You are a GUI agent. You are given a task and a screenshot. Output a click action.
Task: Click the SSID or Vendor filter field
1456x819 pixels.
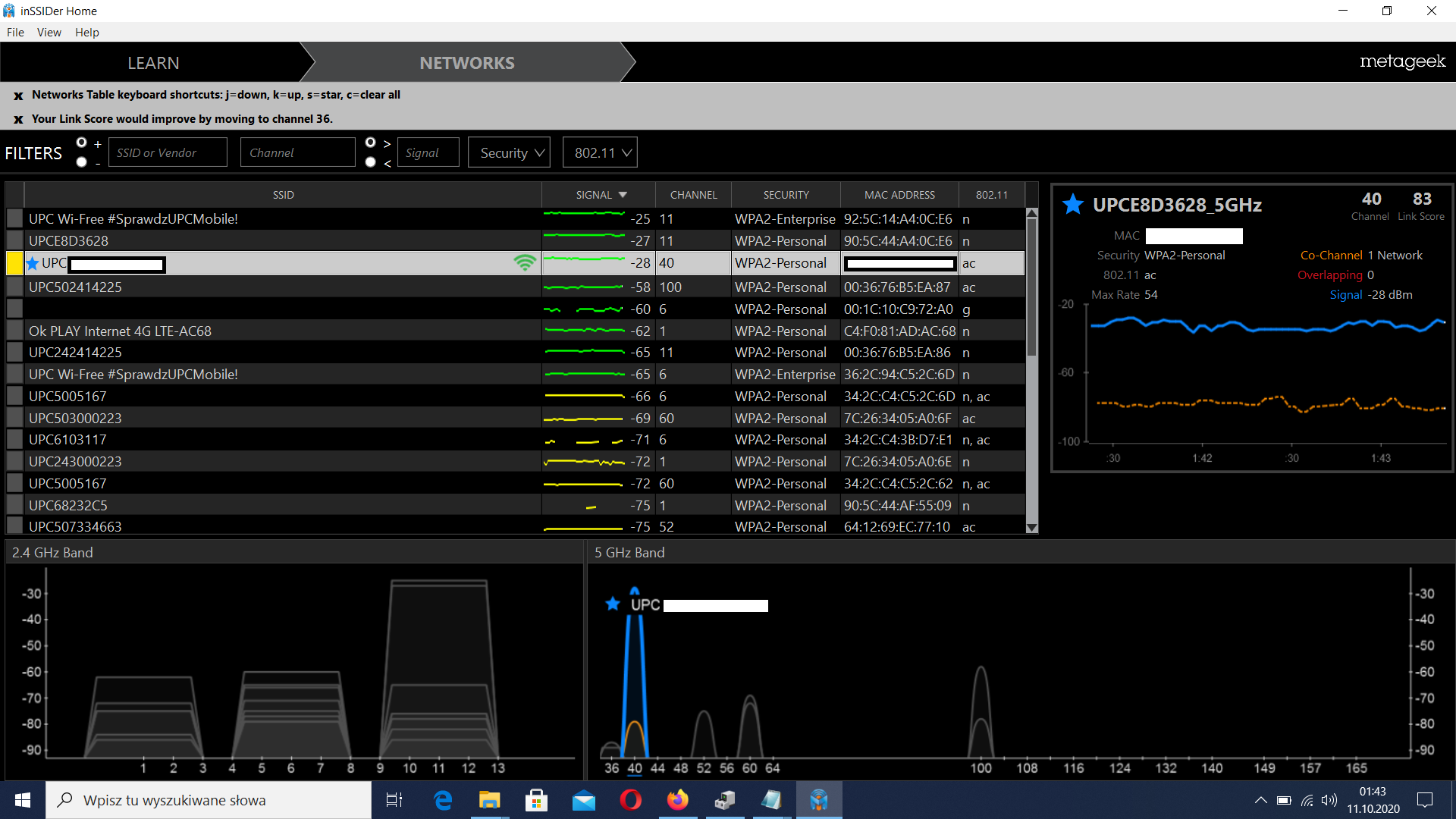168,152
